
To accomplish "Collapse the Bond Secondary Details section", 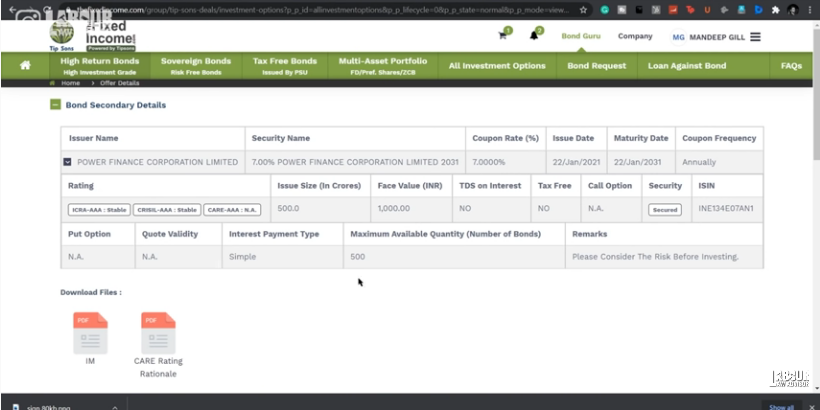I will [x=55, y=105].
